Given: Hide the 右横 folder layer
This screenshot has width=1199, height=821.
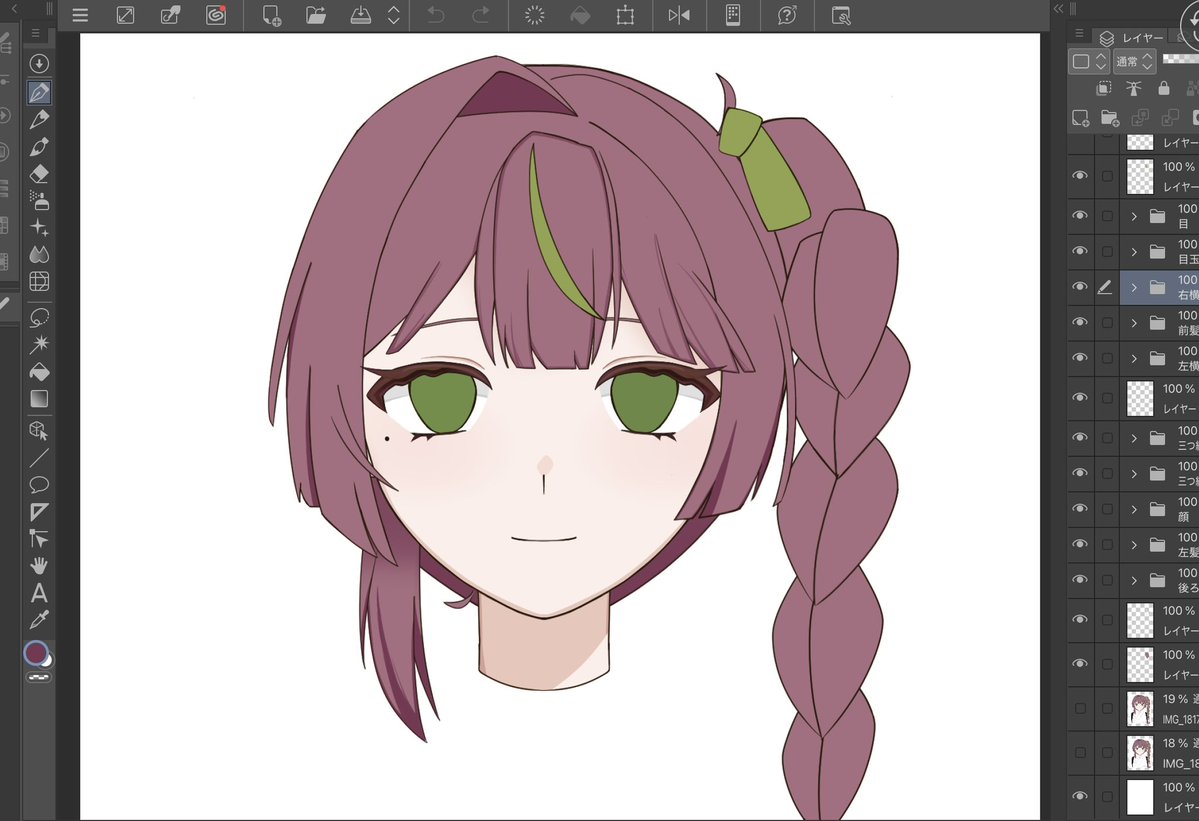Looking at the screenshot, I should 1080,287.
